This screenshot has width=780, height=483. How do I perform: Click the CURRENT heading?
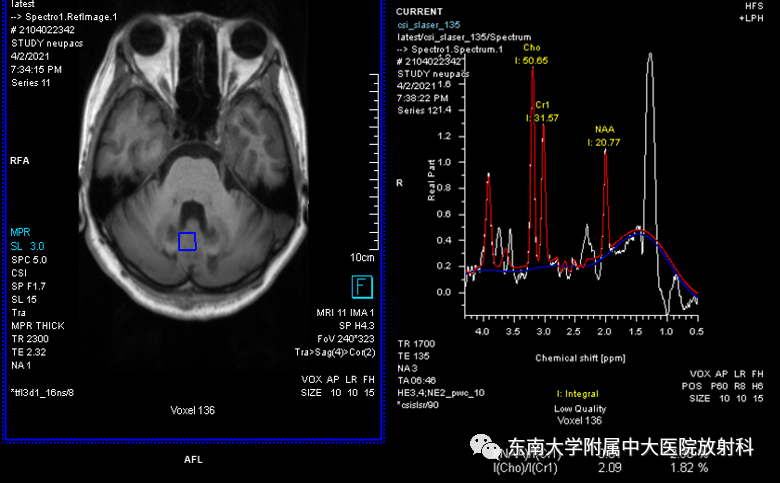[419, 11]
